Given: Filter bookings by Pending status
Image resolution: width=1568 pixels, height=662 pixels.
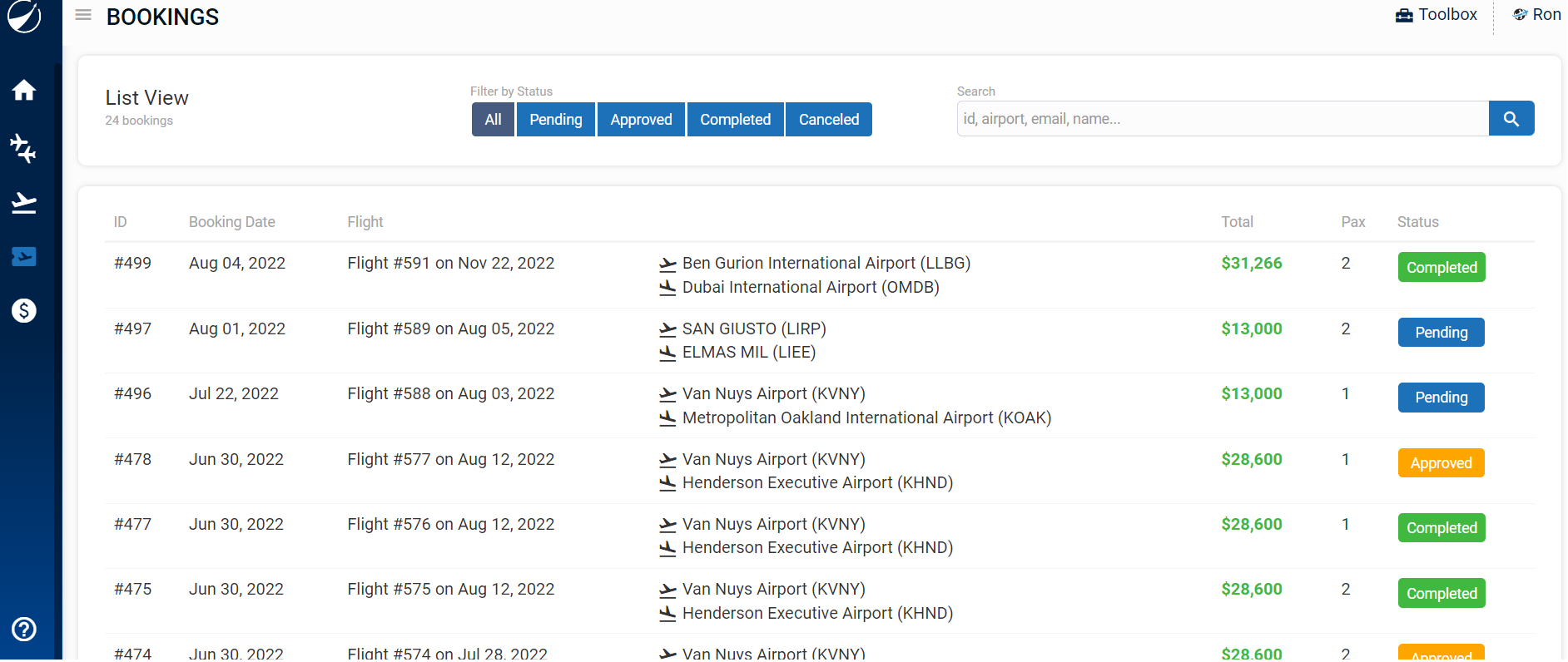Looking at the screenshot, I should (556, 120).
